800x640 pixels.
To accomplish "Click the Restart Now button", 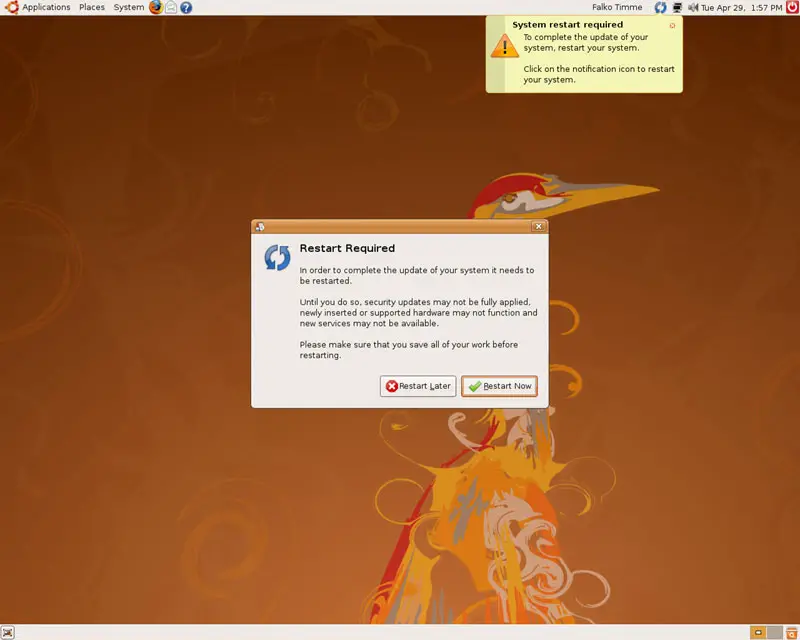I will click(499, 386).
